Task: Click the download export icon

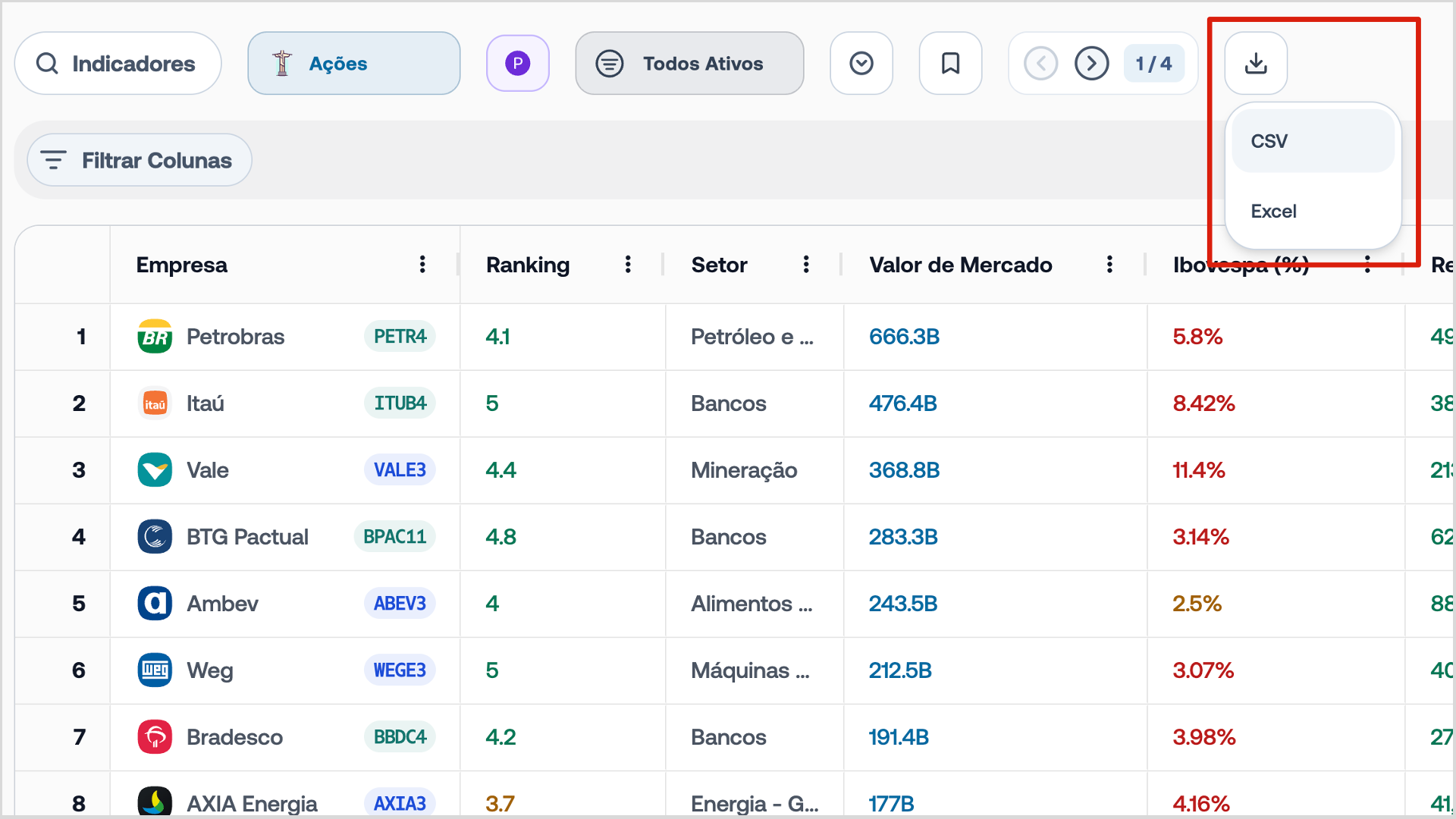Action: pos(1256,64)
